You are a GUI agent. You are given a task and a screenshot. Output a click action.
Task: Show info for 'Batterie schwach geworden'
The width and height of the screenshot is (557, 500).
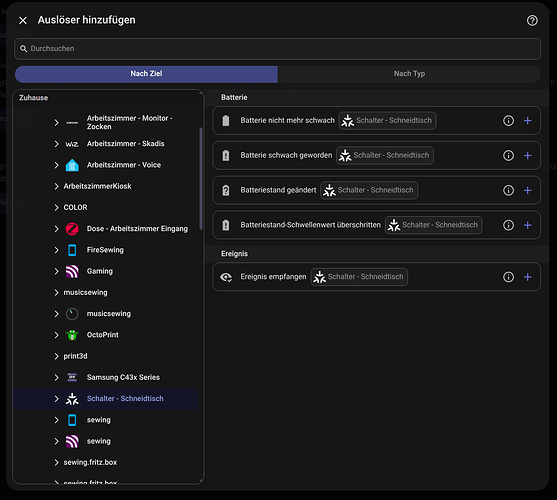508,156
